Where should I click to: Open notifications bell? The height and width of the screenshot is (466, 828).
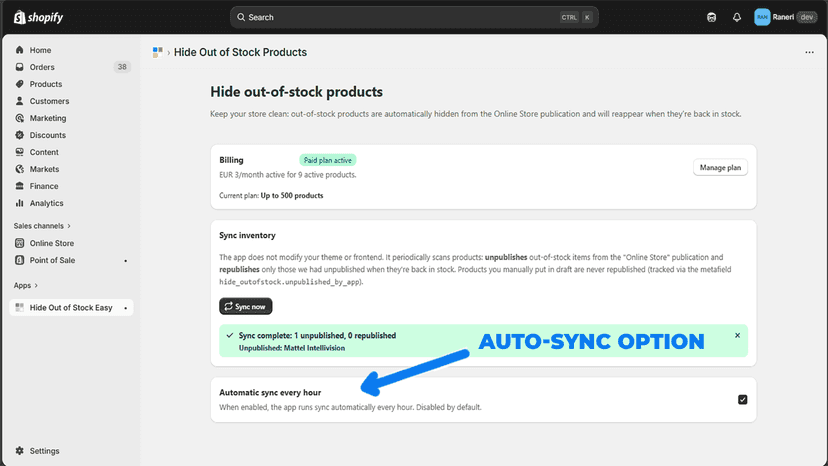(737, 17)
